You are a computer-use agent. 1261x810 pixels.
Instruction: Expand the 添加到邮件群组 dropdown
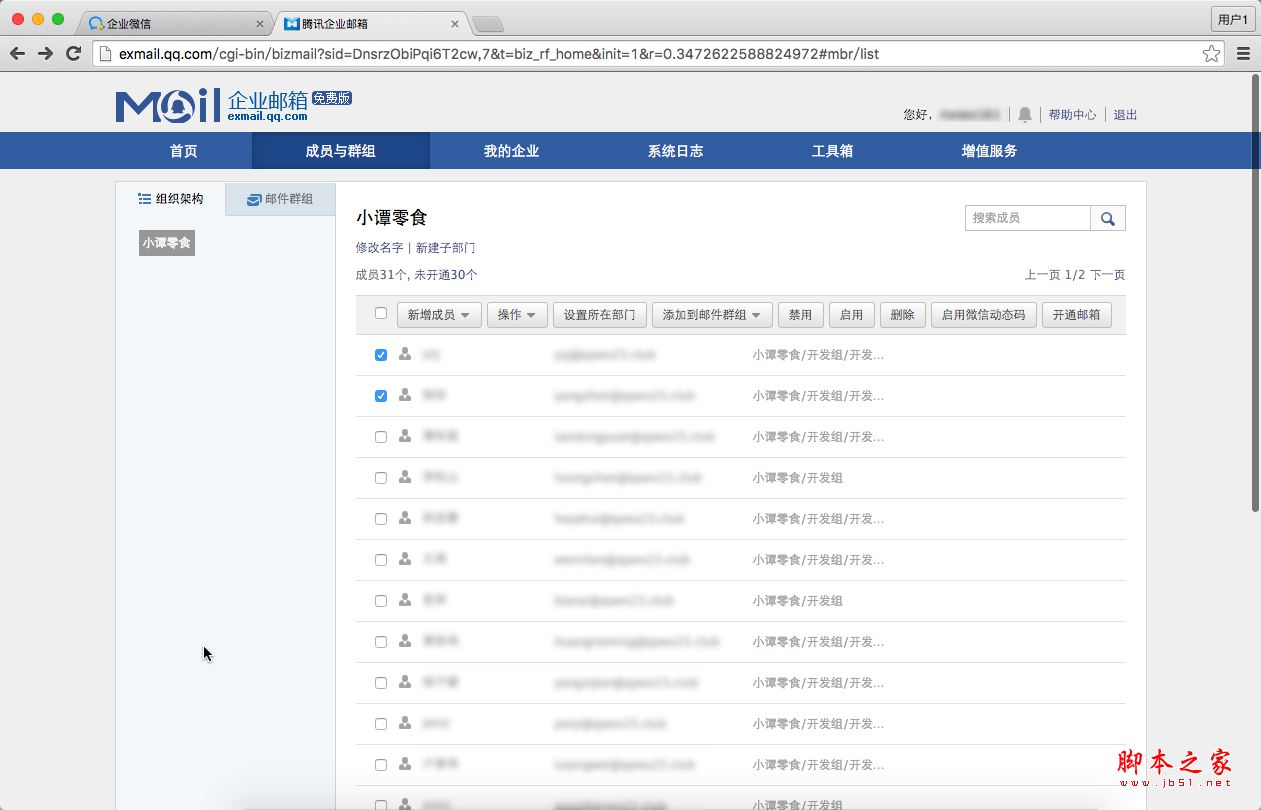point(711,313)
